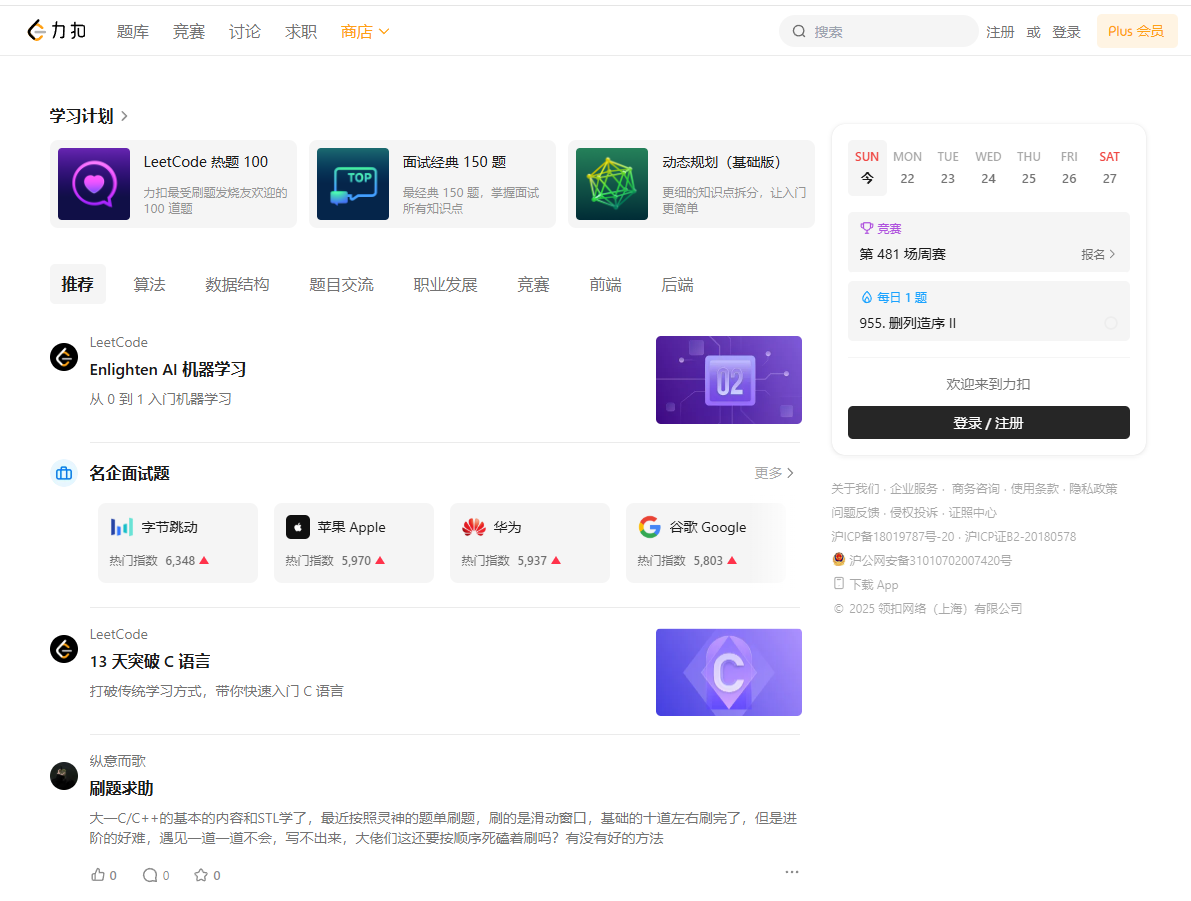
Task: Click the 名企面试题 briefcase icon
Action: coord(64,473)
